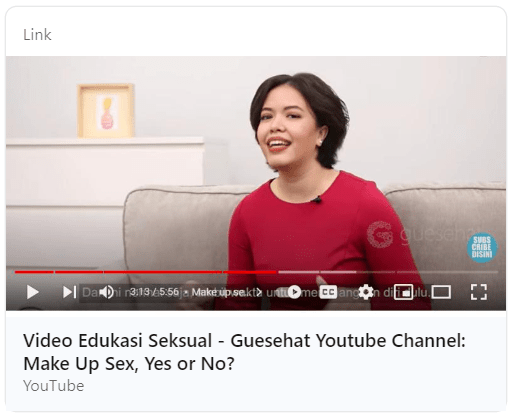The height and width of the screenshot is (415, 511).
Task: Click the first chapter segment of progress bar
Action: tap(34, 272)
